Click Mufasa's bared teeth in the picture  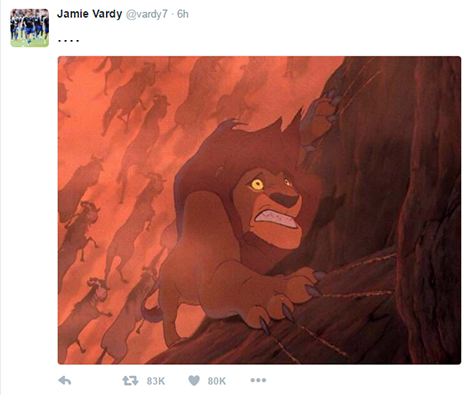276,218
